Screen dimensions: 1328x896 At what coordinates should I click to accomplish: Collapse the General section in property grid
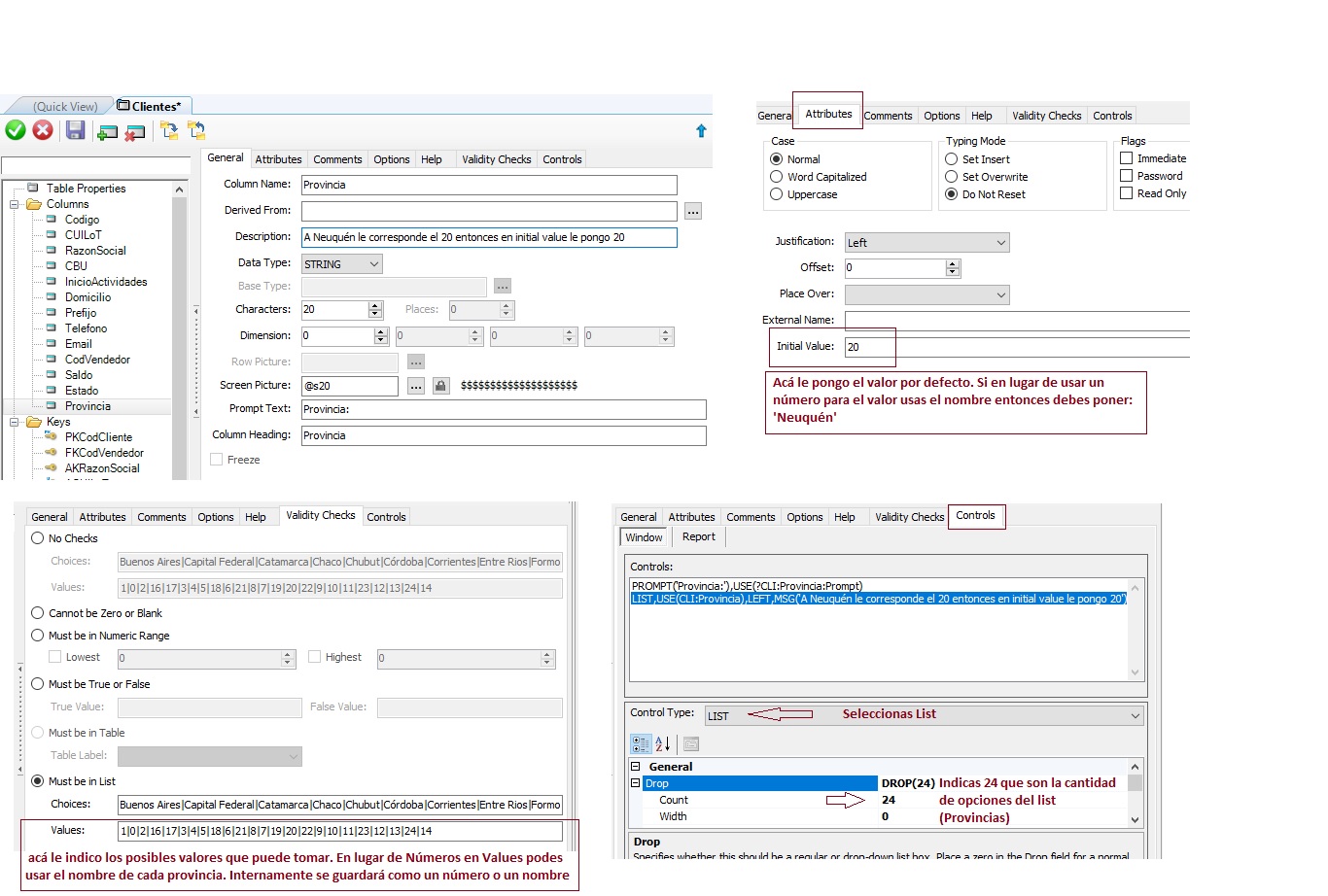(x=636, y=767)
